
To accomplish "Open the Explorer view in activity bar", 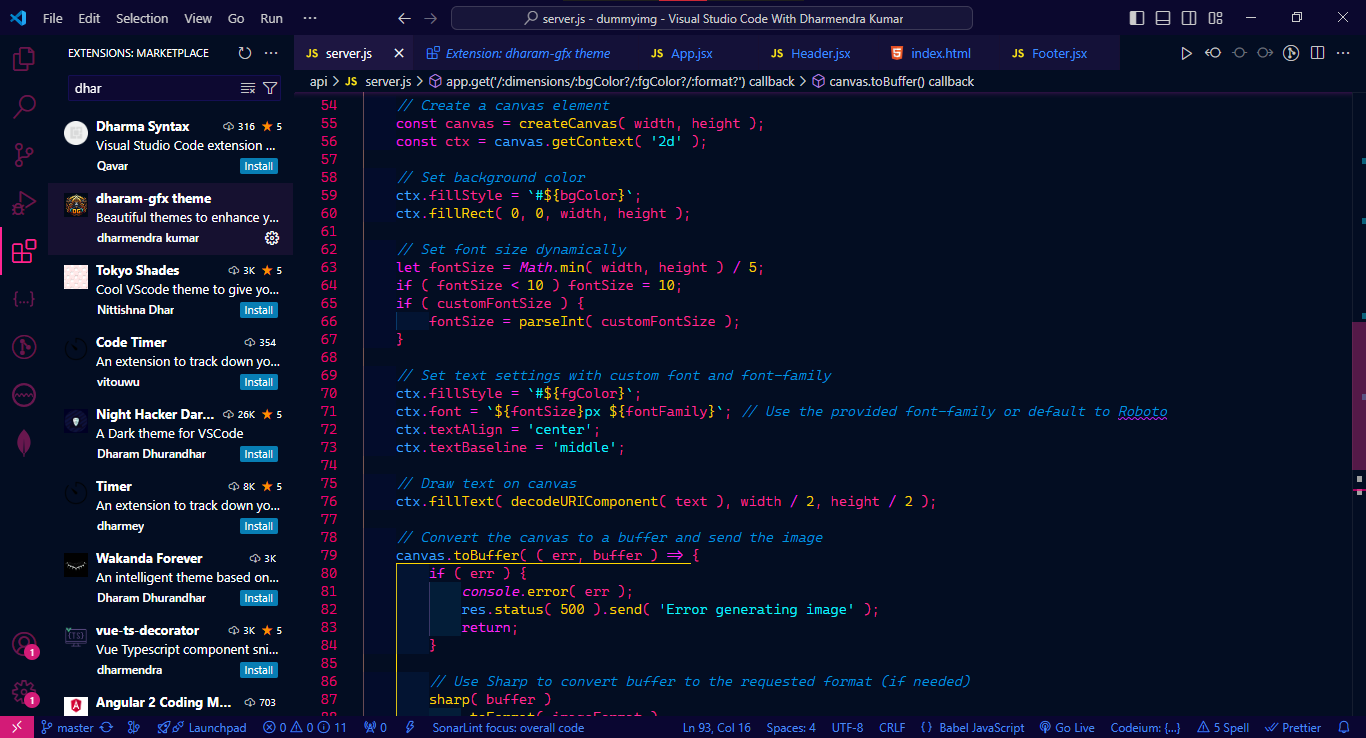I will coord(24,58).
